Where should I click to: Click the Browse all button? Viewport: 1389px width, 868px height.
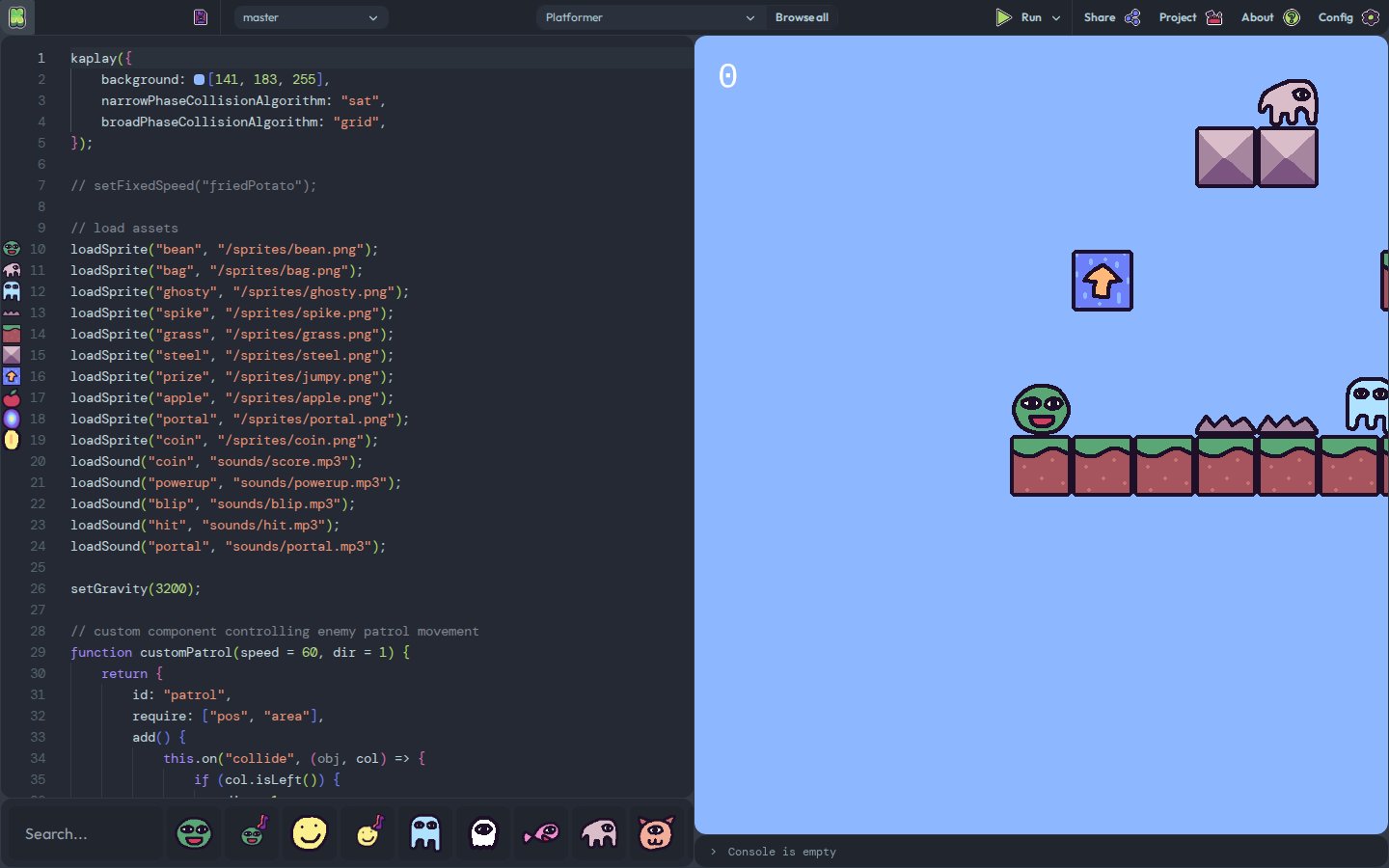802,17
